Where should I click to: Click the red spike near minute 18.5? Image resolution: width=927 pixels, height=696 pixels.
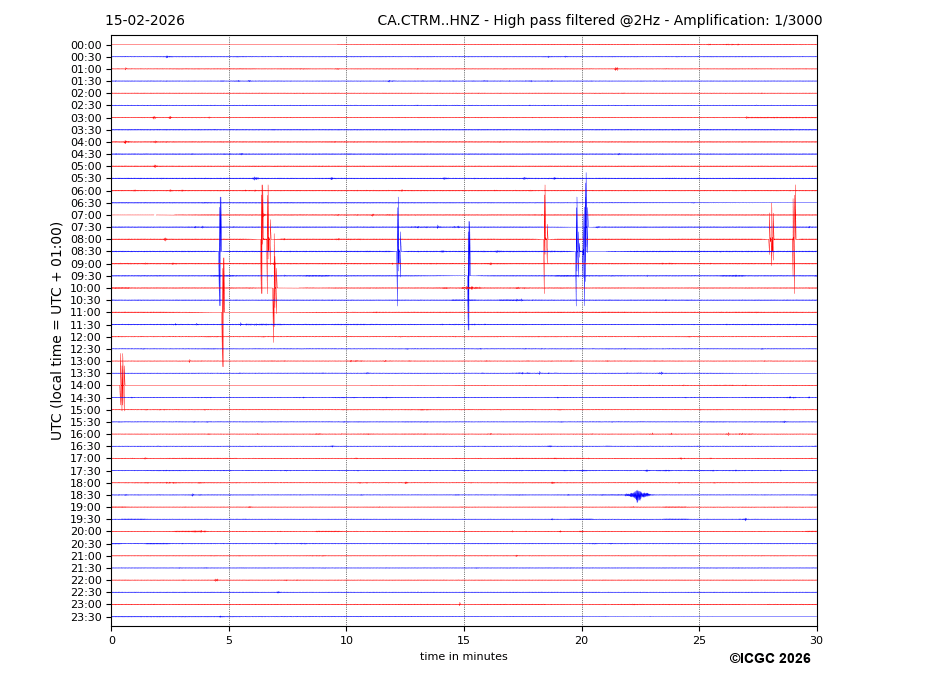coord(545,238)
